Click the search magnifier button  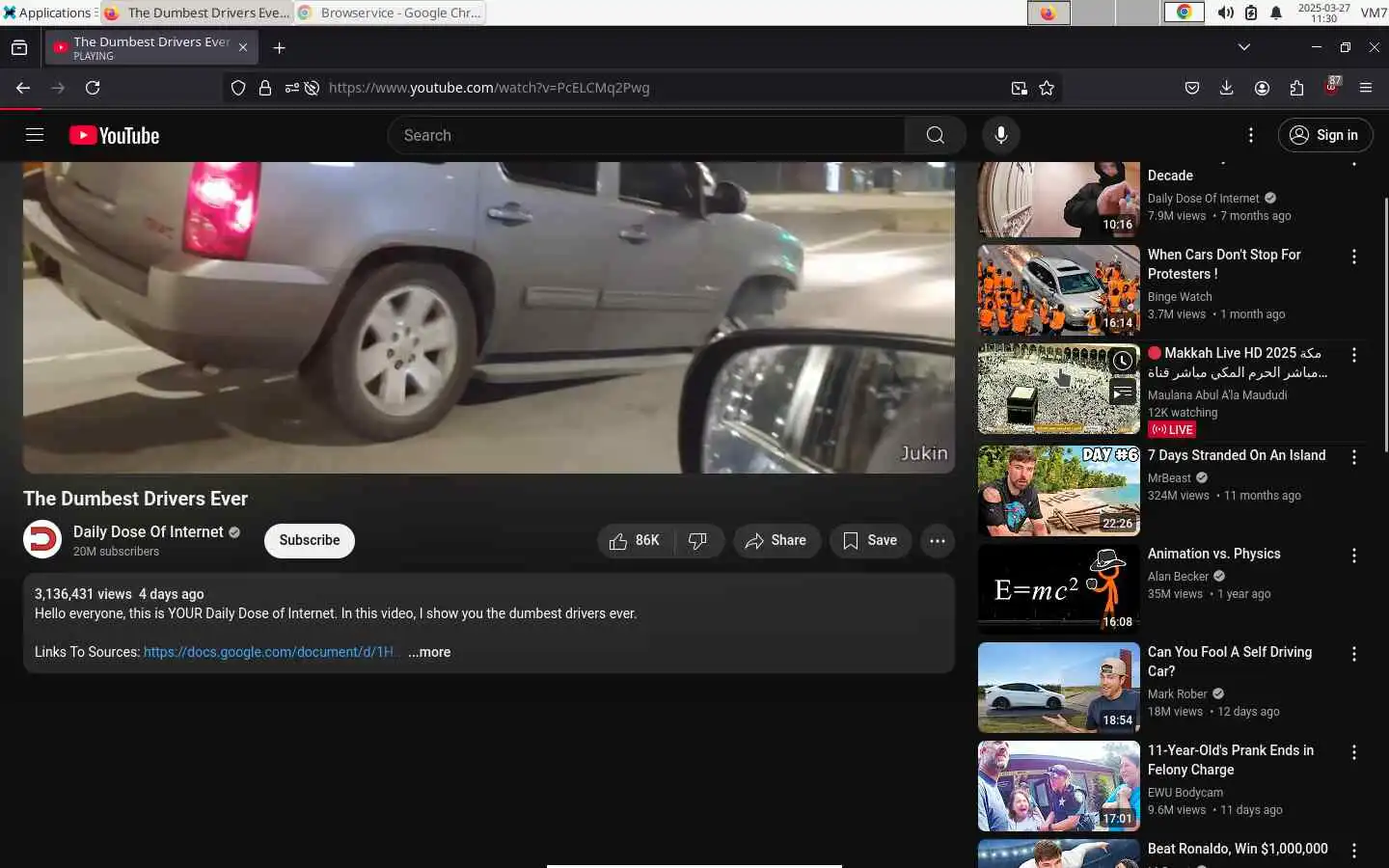pyautogui.click(x=935, y=135)
